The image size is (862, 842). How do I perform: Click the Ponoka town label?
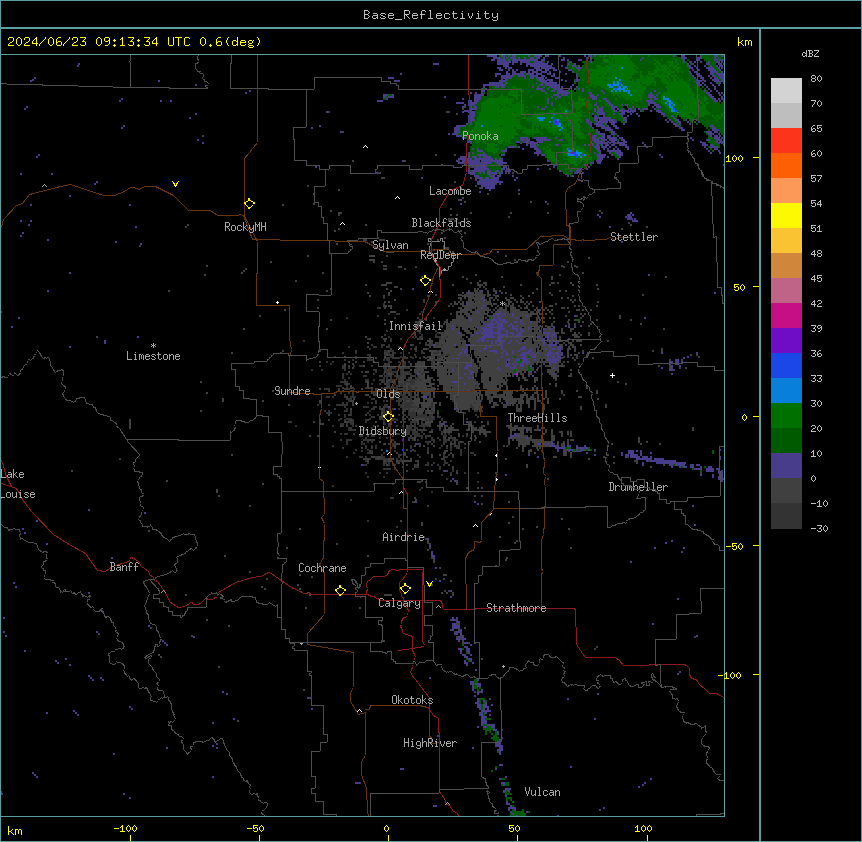tap(480, 136)
